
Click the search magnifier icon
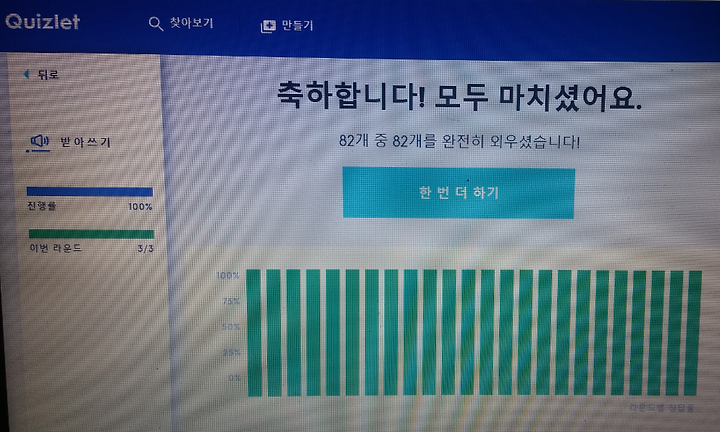tap(156, 24)
